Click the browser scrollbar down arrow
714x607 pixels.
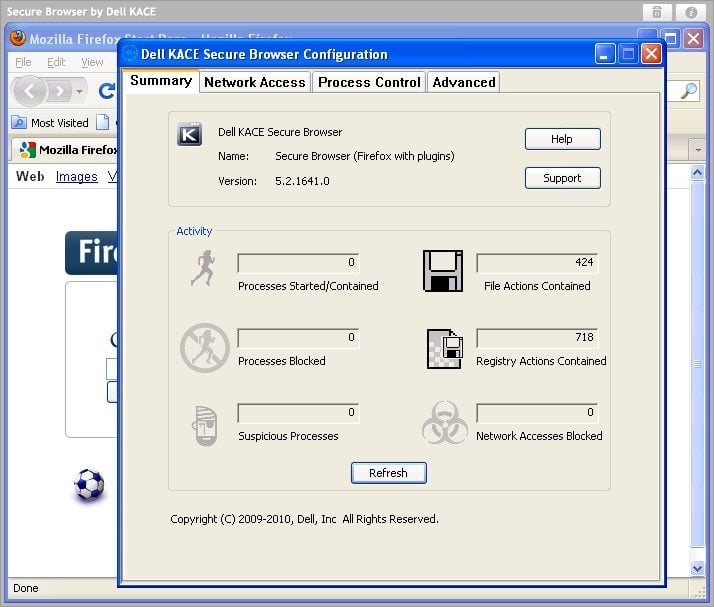(698, 568)
